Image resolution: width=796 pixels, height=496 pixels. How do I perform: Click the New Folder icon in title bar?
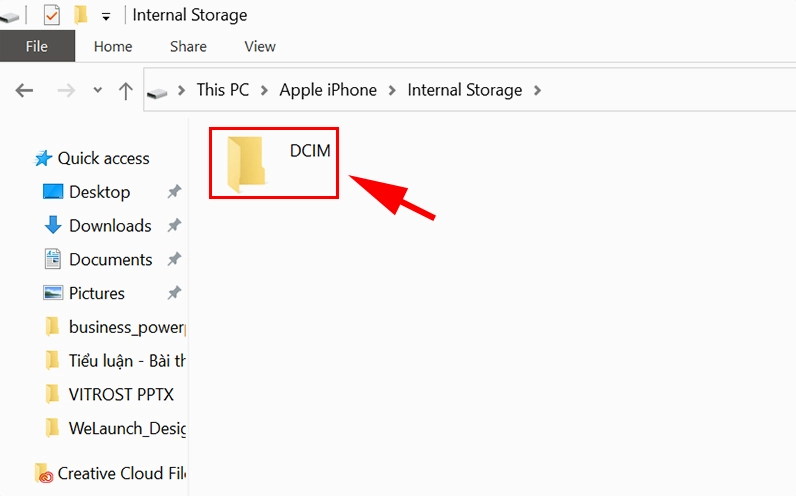pos(80,15)
